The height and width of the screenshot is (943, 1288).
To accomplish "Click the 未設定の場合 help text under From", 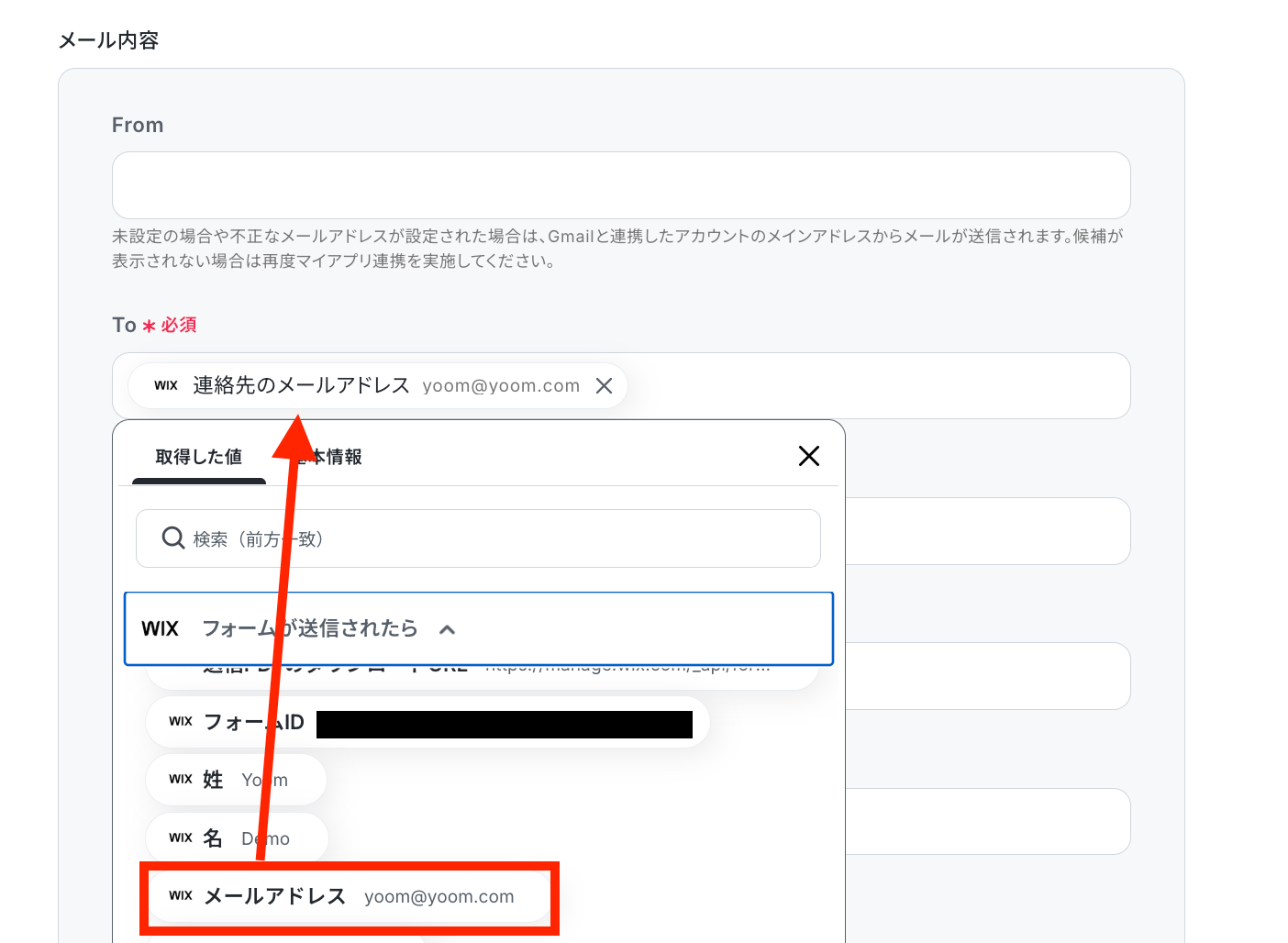I will click(618, 249).
